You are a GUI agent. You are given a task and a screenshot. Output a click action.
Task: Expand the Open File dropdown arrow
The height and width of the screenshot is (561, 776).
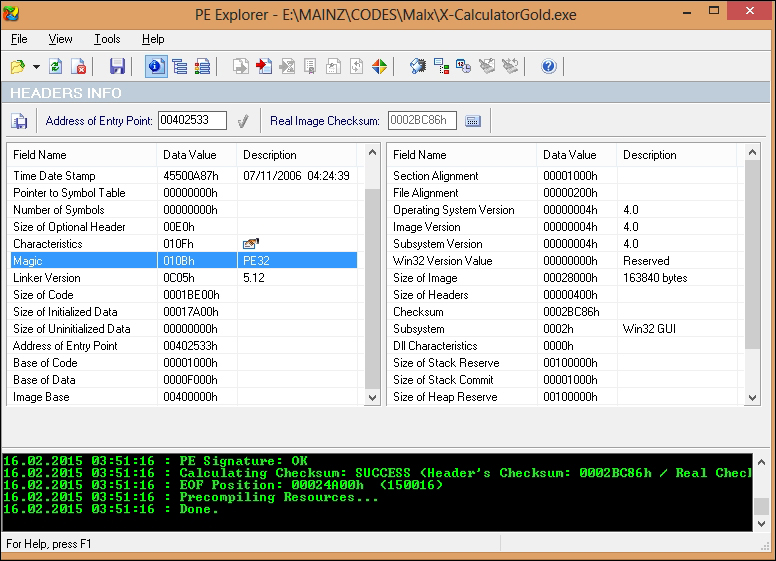click(36, 67)
